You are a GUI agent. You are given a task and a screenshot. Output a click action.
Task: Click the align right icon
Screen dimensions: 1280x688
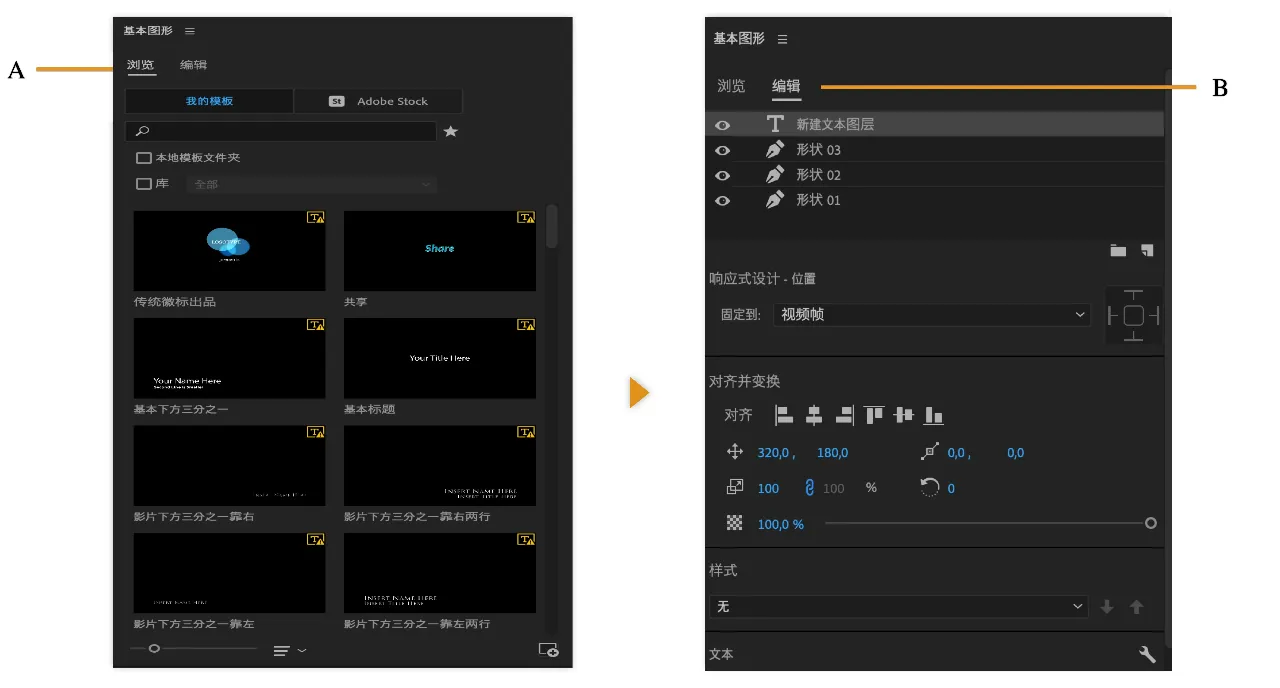[x=844, y=415]
